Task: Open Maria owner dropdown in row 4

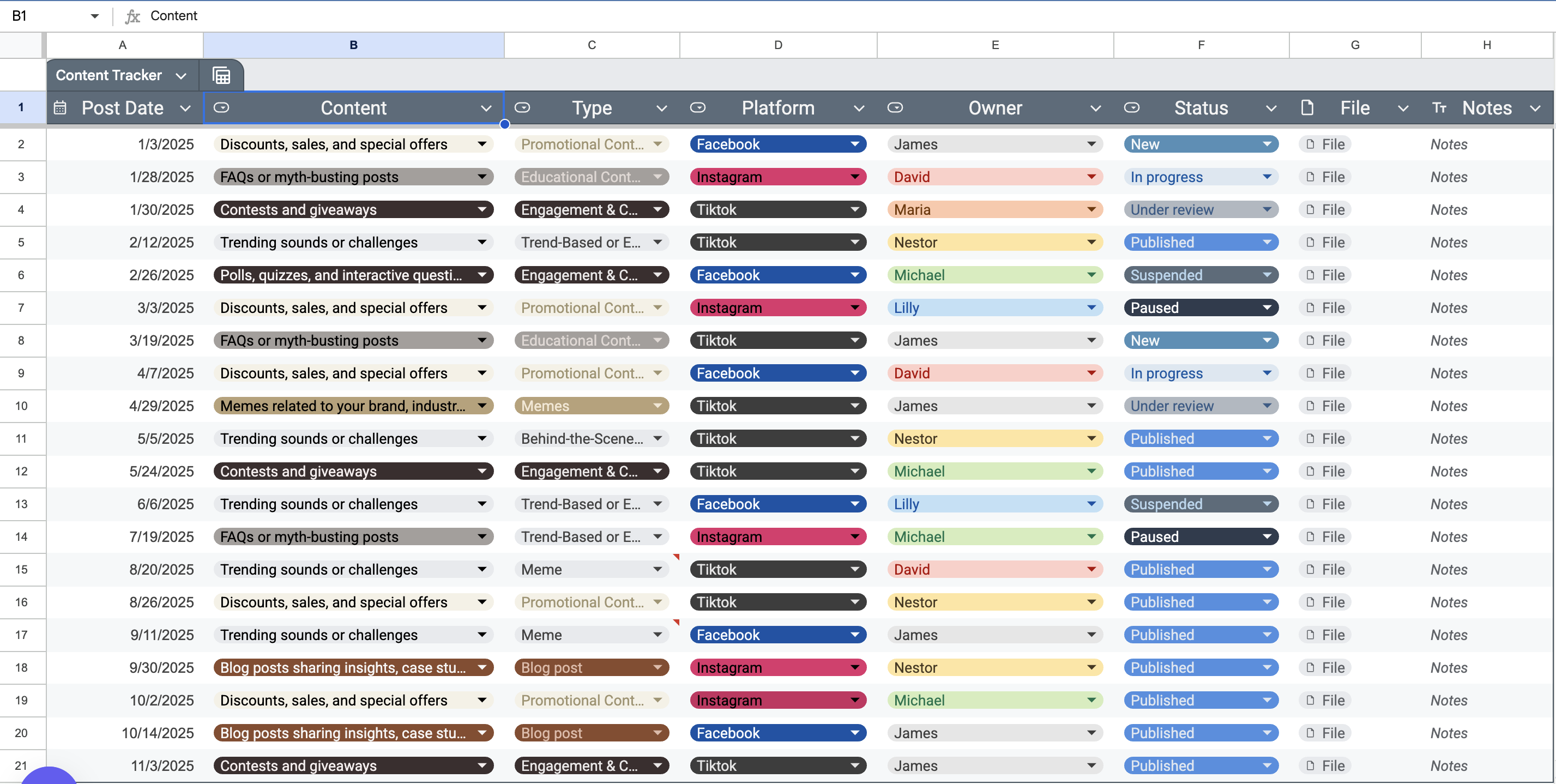Action: click(1091, 209)
